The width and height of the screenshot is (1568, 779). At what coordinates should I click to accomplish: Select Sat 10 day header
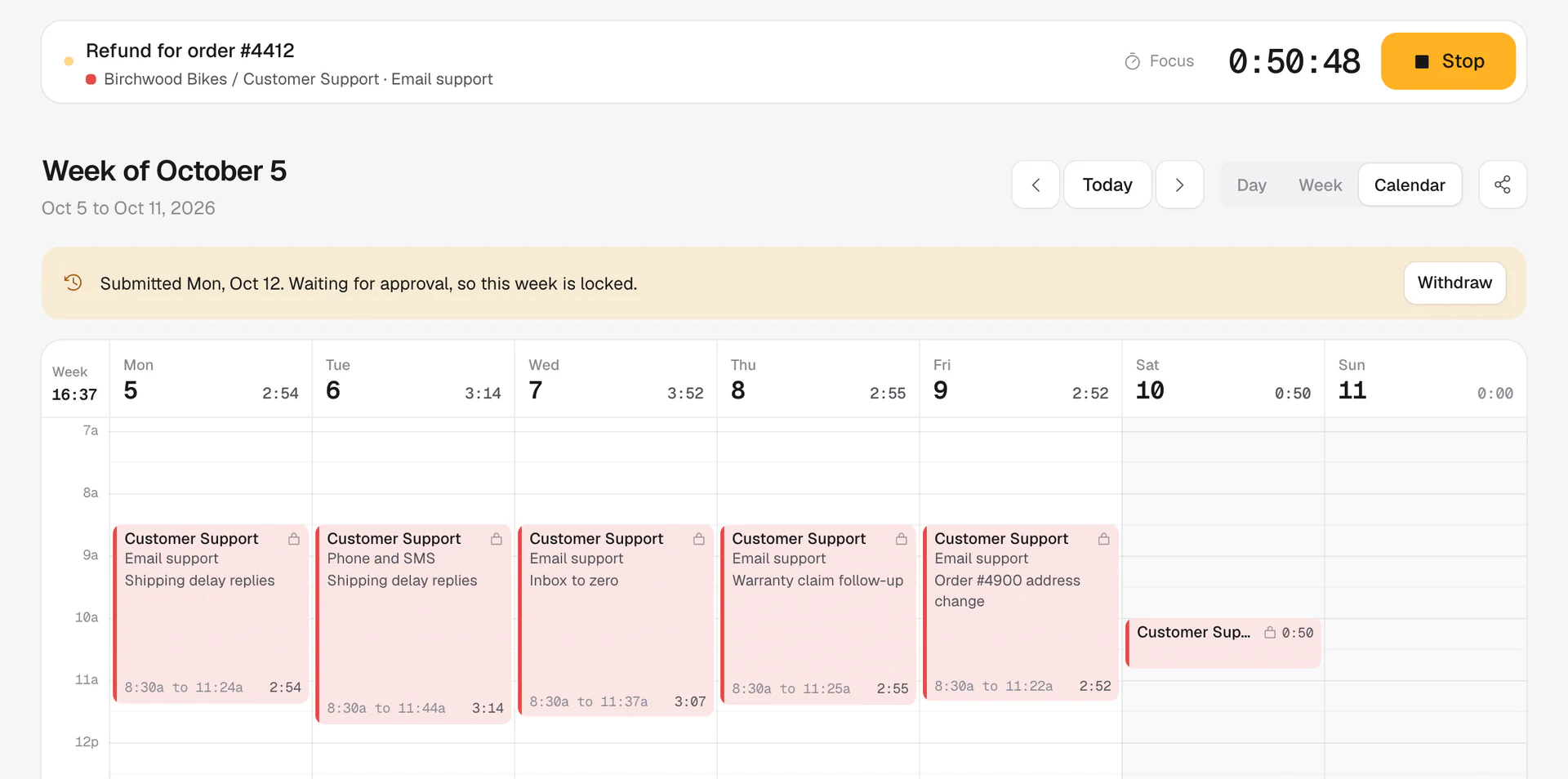tap(1223, 380)
